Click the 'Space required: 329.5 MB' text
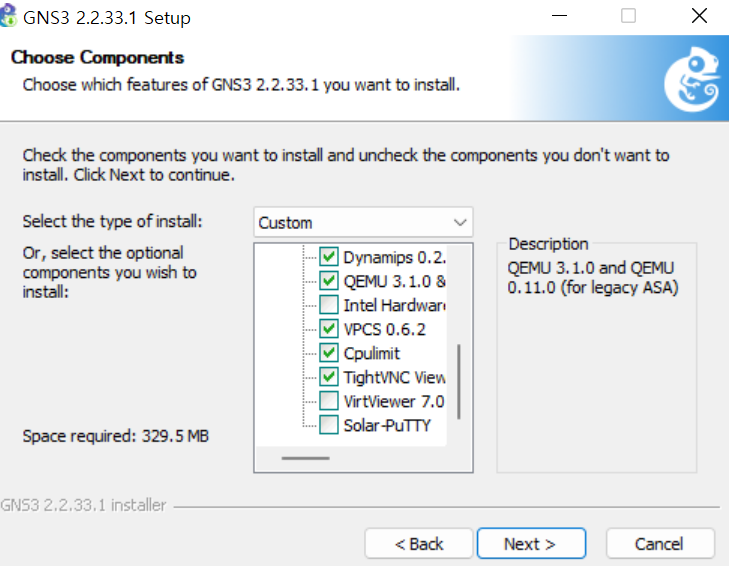This screenshot has height=566, width=729. point(116,436)
